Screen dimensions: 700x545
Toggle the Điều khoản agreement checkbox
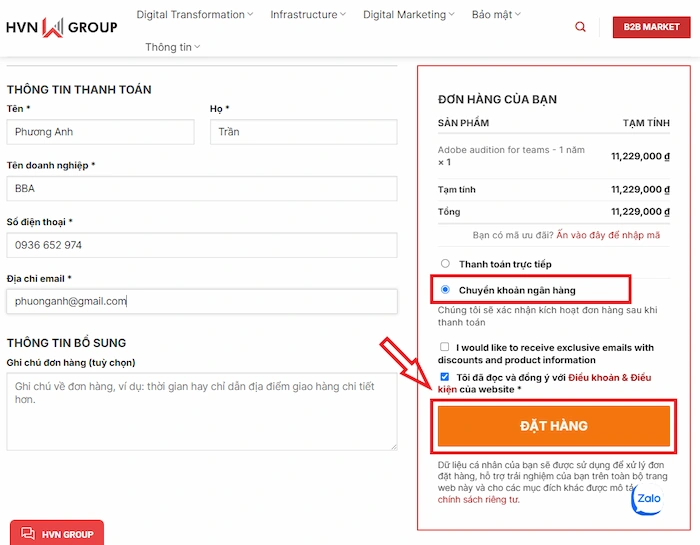445,377
